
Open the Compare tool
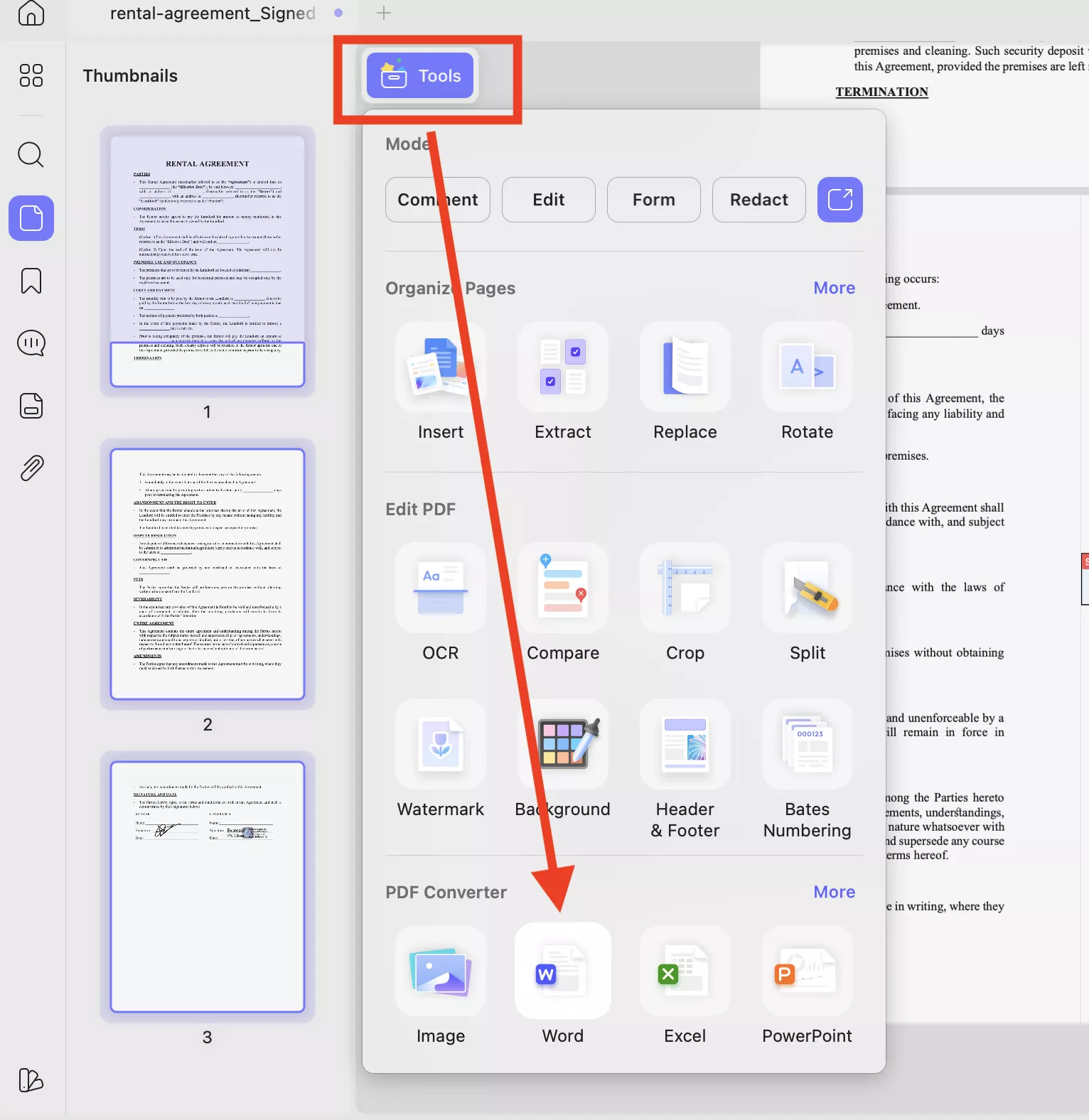pyautogui.click(x=563, y=603)
